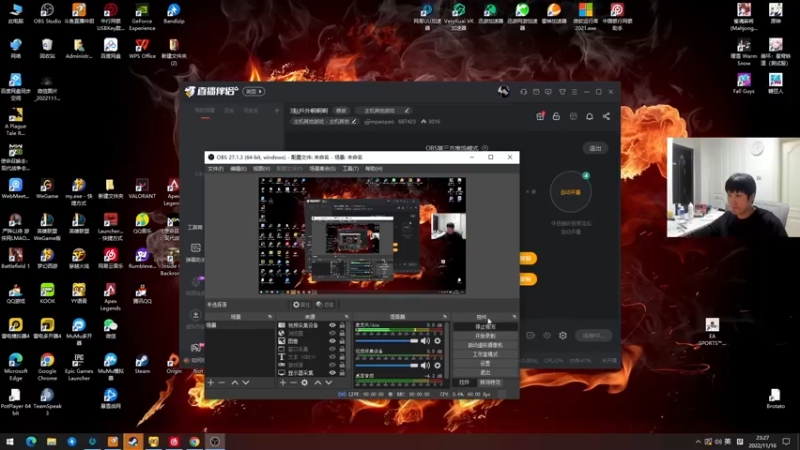Open Google Chrome from the taskbar
The height and width of the screenshot is (450, 800).
pos(194,441)
